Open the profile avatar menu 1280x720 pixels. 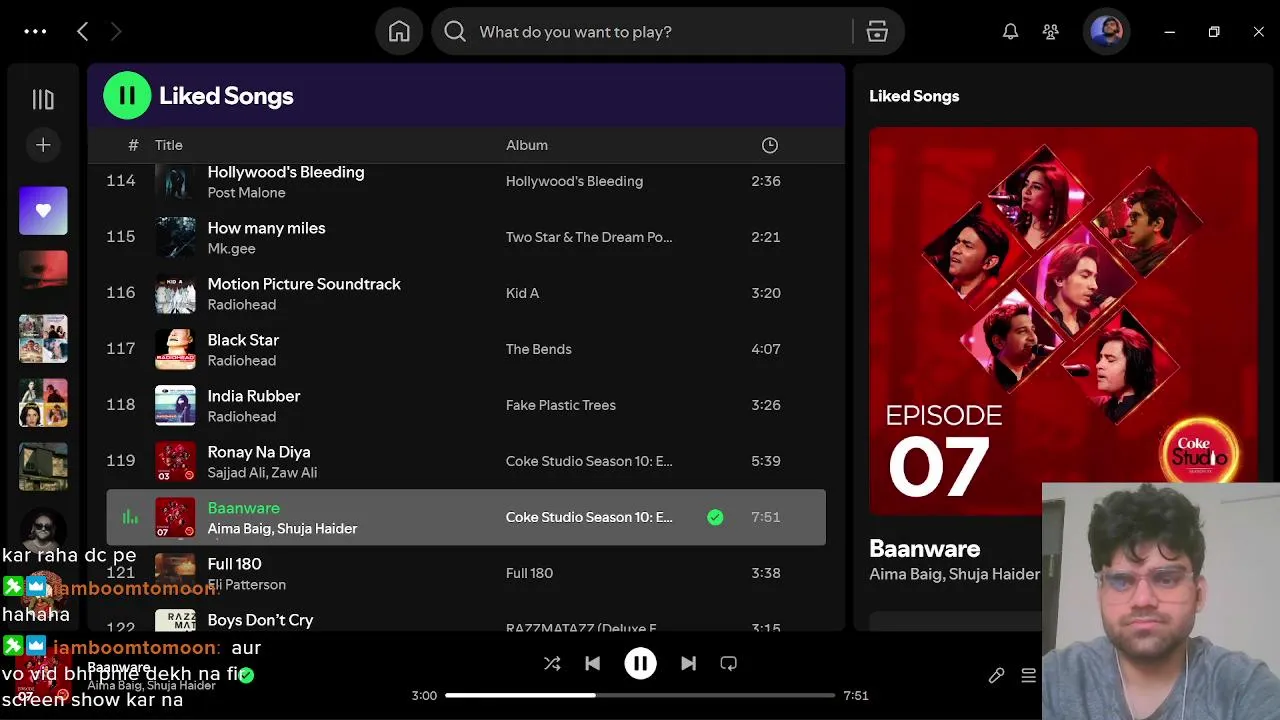pyautogui.click(x=1106, y=32)
